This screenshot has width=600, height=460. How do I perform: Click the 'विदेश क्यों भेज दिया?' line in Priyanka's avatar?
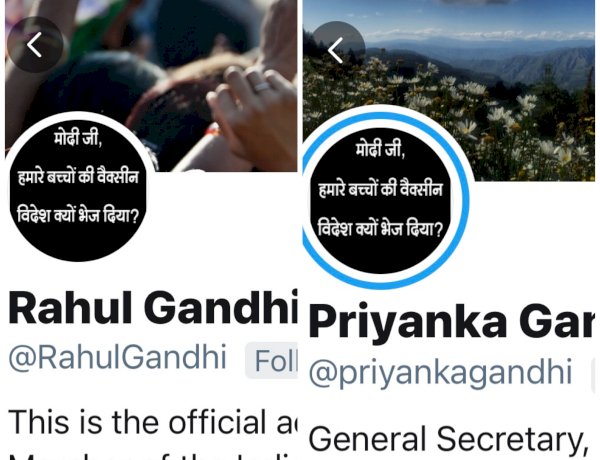[380, 229]
